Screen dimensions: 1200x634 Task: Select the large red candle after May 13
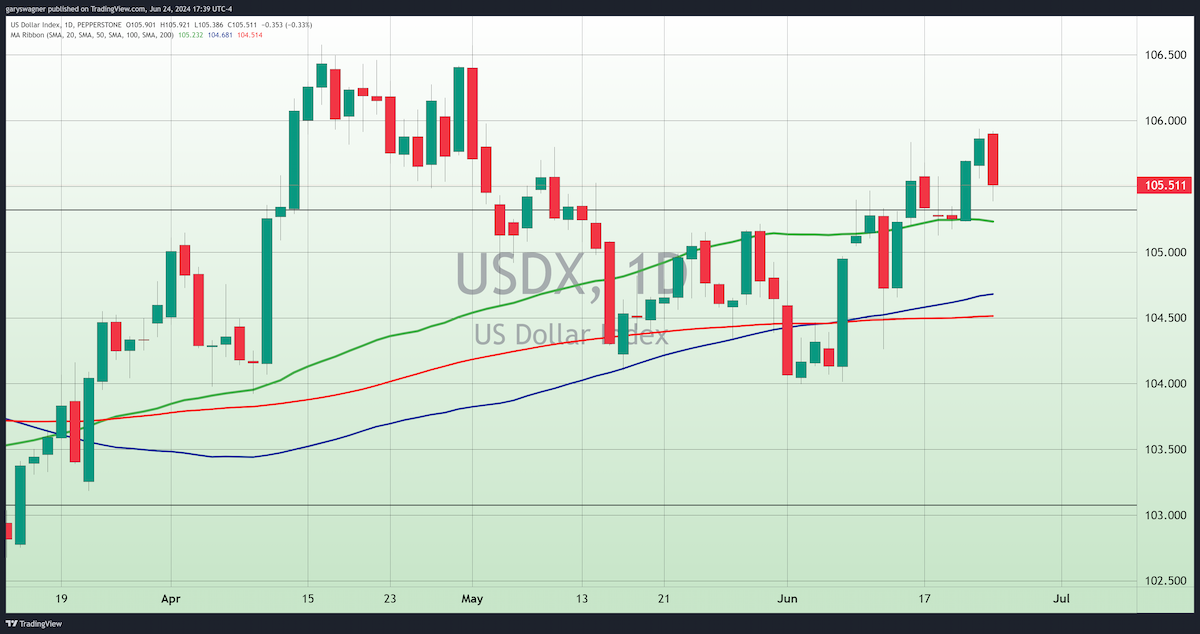[609, 292]
